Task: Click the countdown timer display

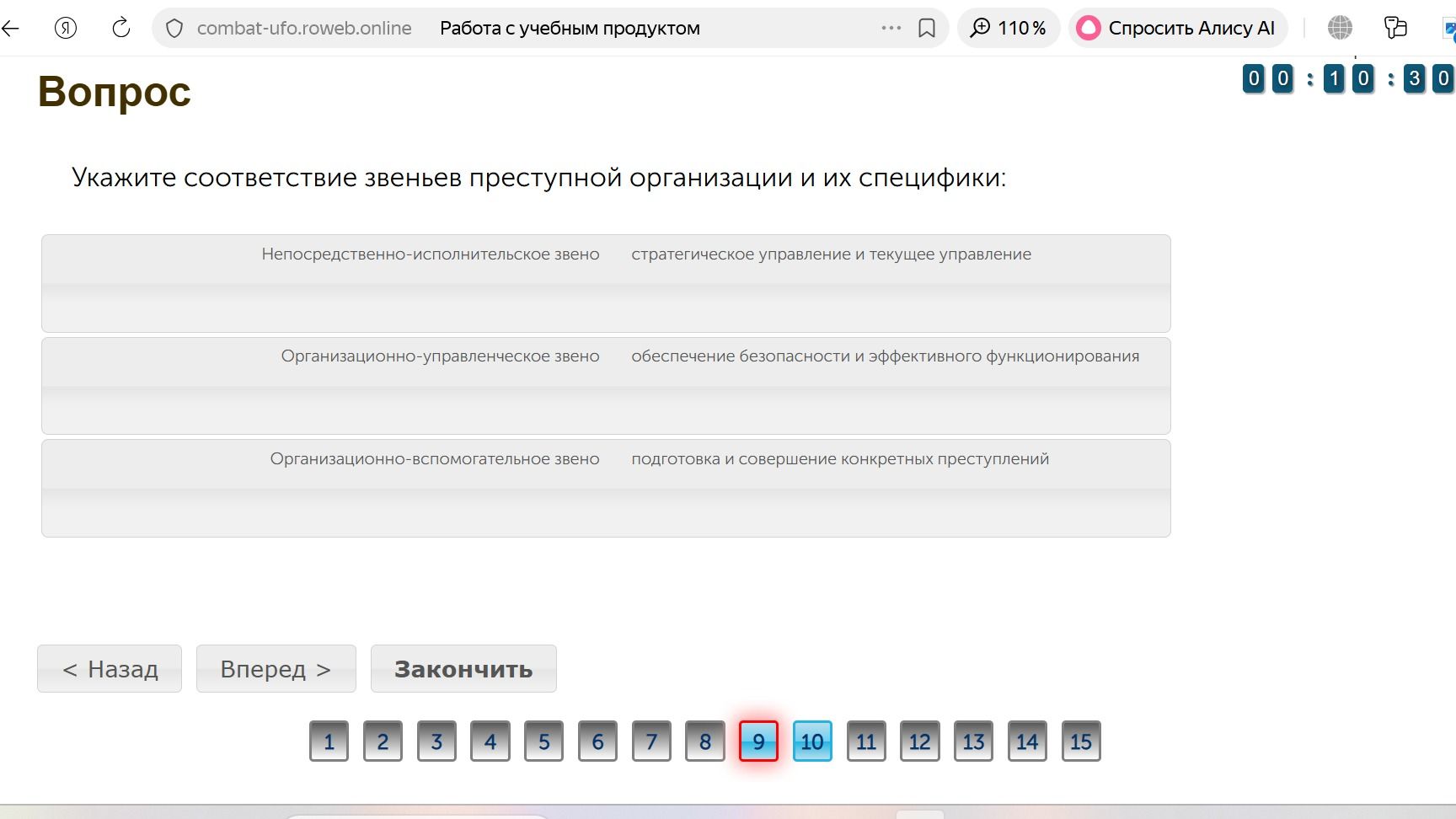Action: pyautogui.click(x=1348, y=79)
